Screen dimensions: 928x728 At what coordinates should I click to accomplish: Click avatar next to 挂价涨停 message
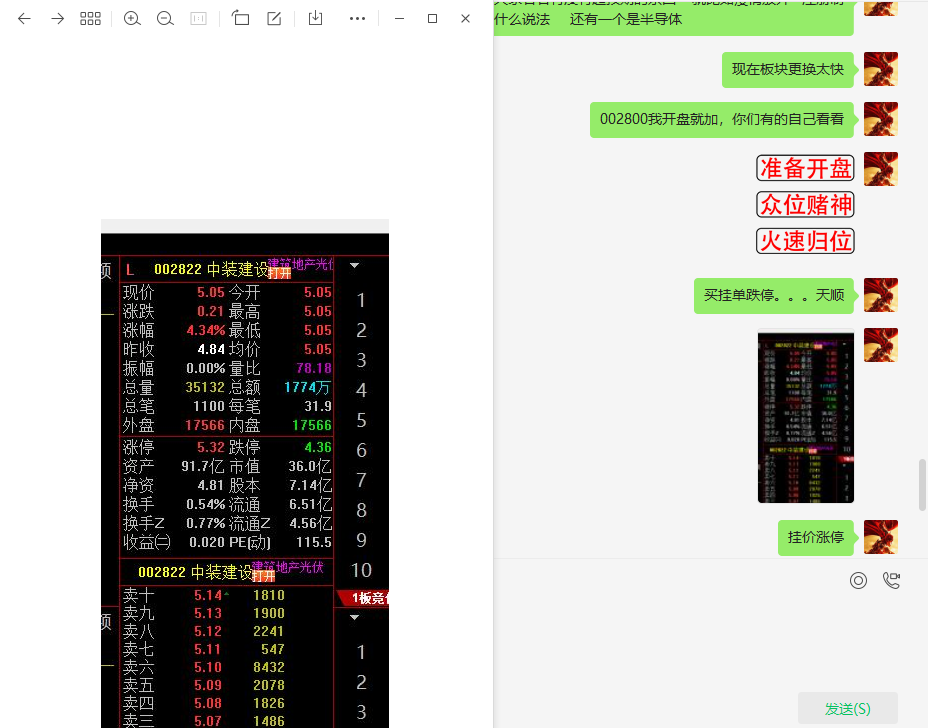point(881,537)
